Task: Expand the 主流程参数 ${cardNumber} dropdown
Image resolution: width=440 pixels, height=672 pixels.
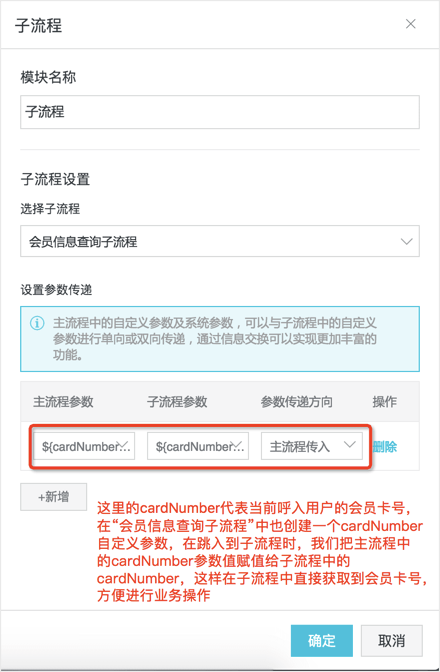Action: (x=84, y=446)
